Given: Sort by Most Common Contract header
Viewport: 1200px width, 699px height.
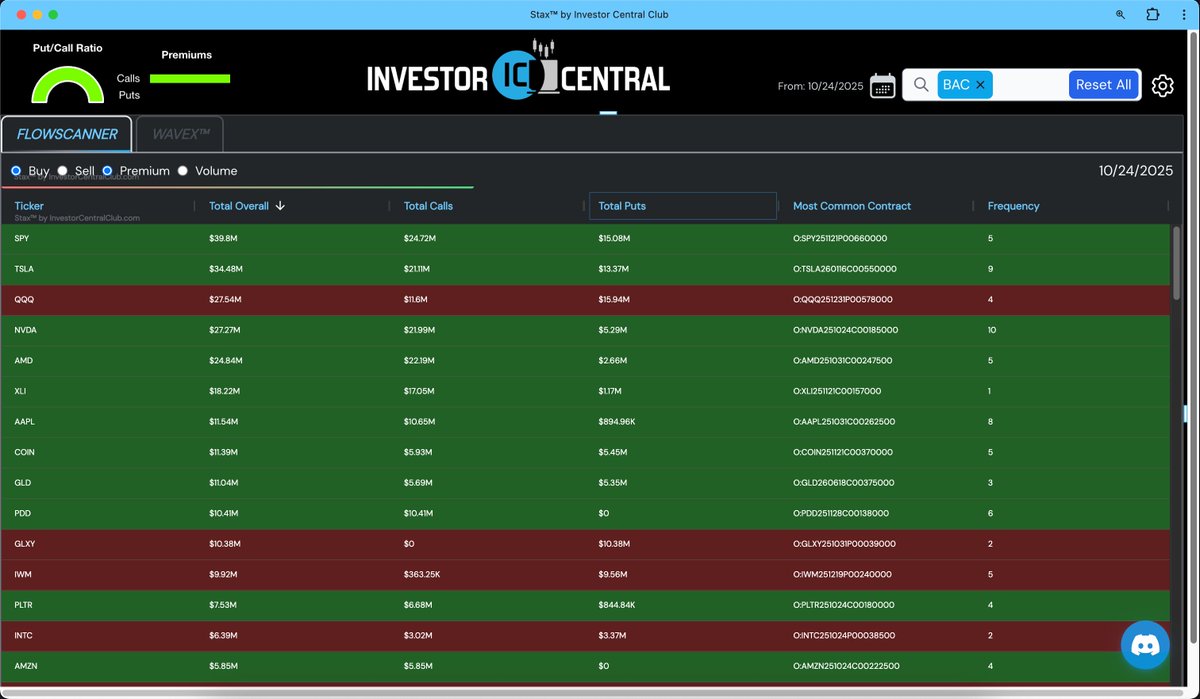Looking at the screenshot, I should (x=852, y=206).
